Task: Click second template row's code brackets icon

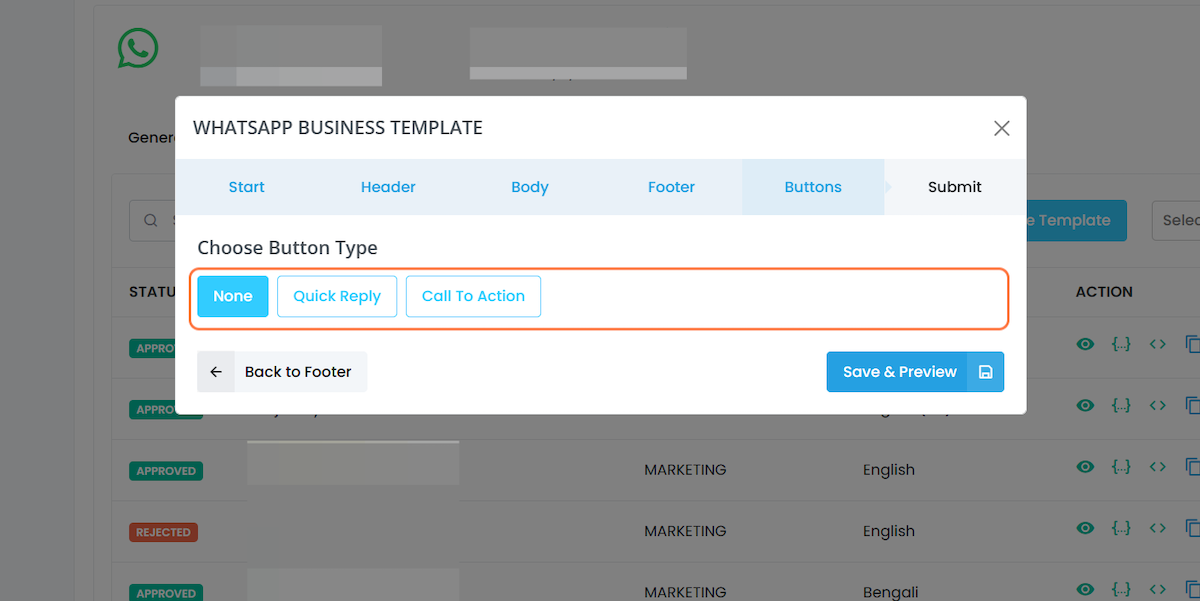Action: click(x=1158, y=405)
